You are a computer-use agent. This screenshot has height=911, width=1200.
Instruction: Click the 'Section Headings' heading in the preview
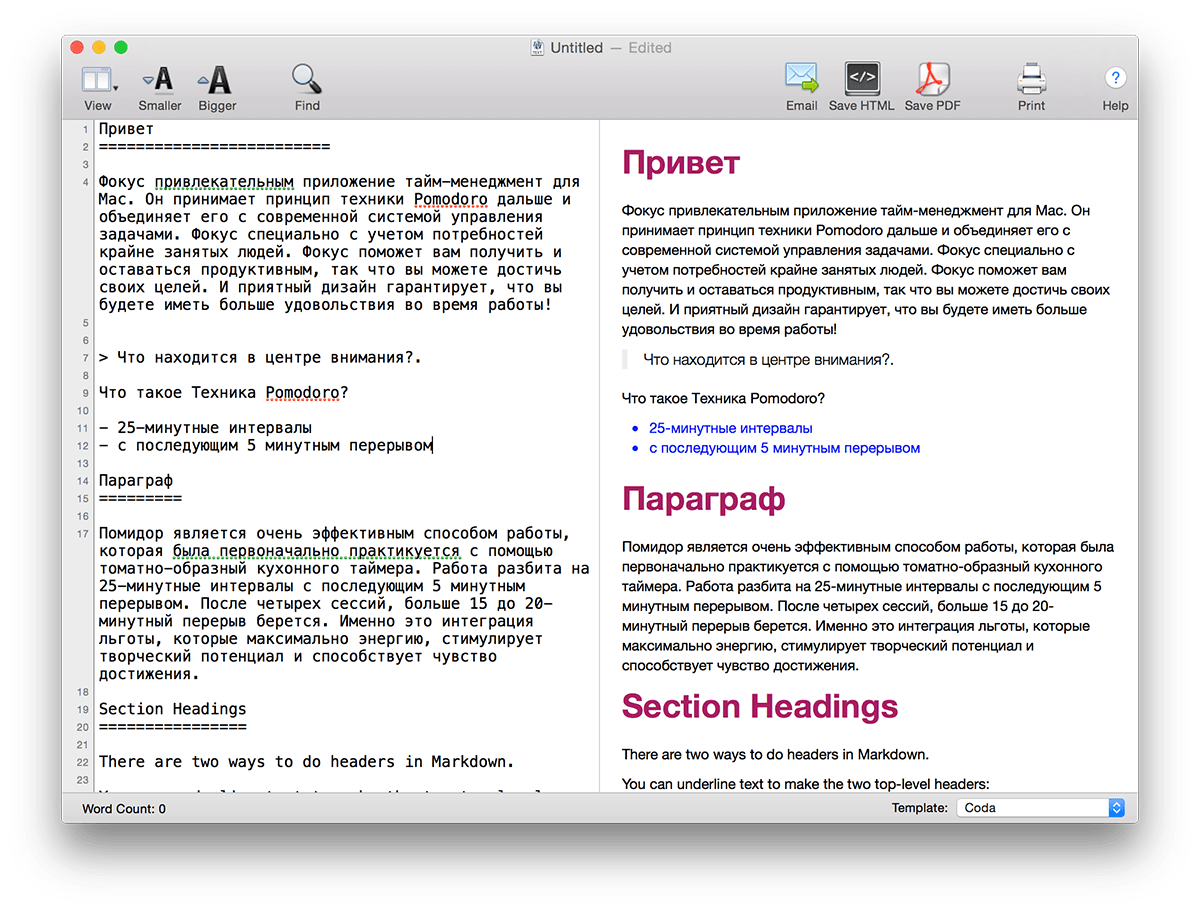click(760, 707)
